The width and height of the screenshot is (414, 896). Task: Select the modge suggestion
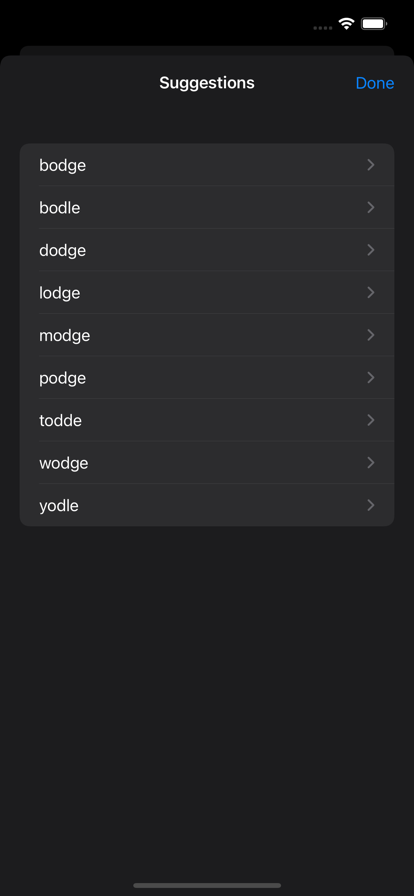click(207, 335)
